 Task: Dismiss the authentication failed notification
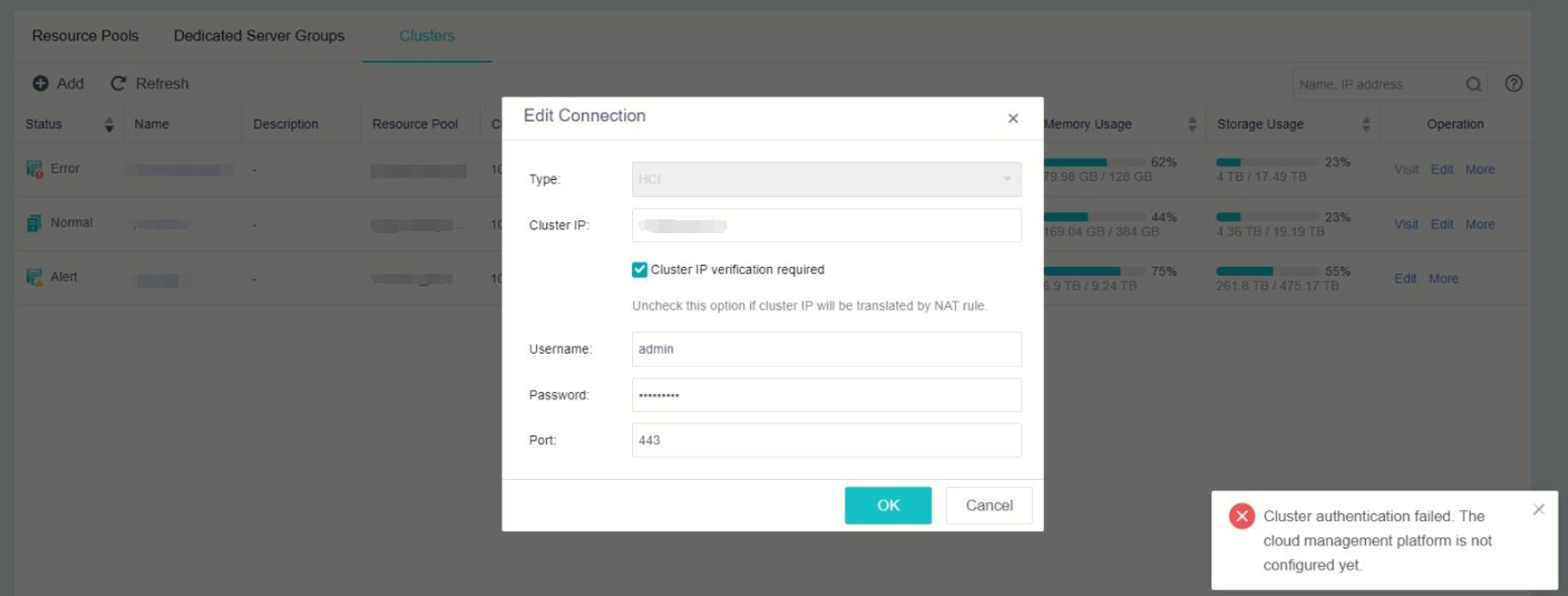pos(1539,509)
